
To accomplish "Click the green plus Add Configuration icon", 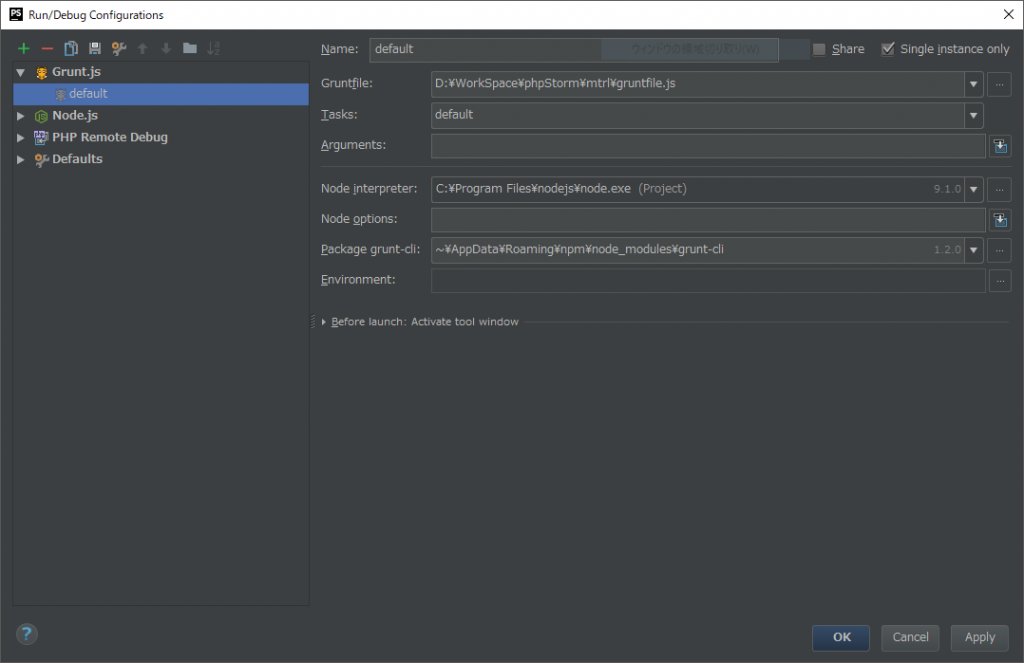I will (23, 49).
